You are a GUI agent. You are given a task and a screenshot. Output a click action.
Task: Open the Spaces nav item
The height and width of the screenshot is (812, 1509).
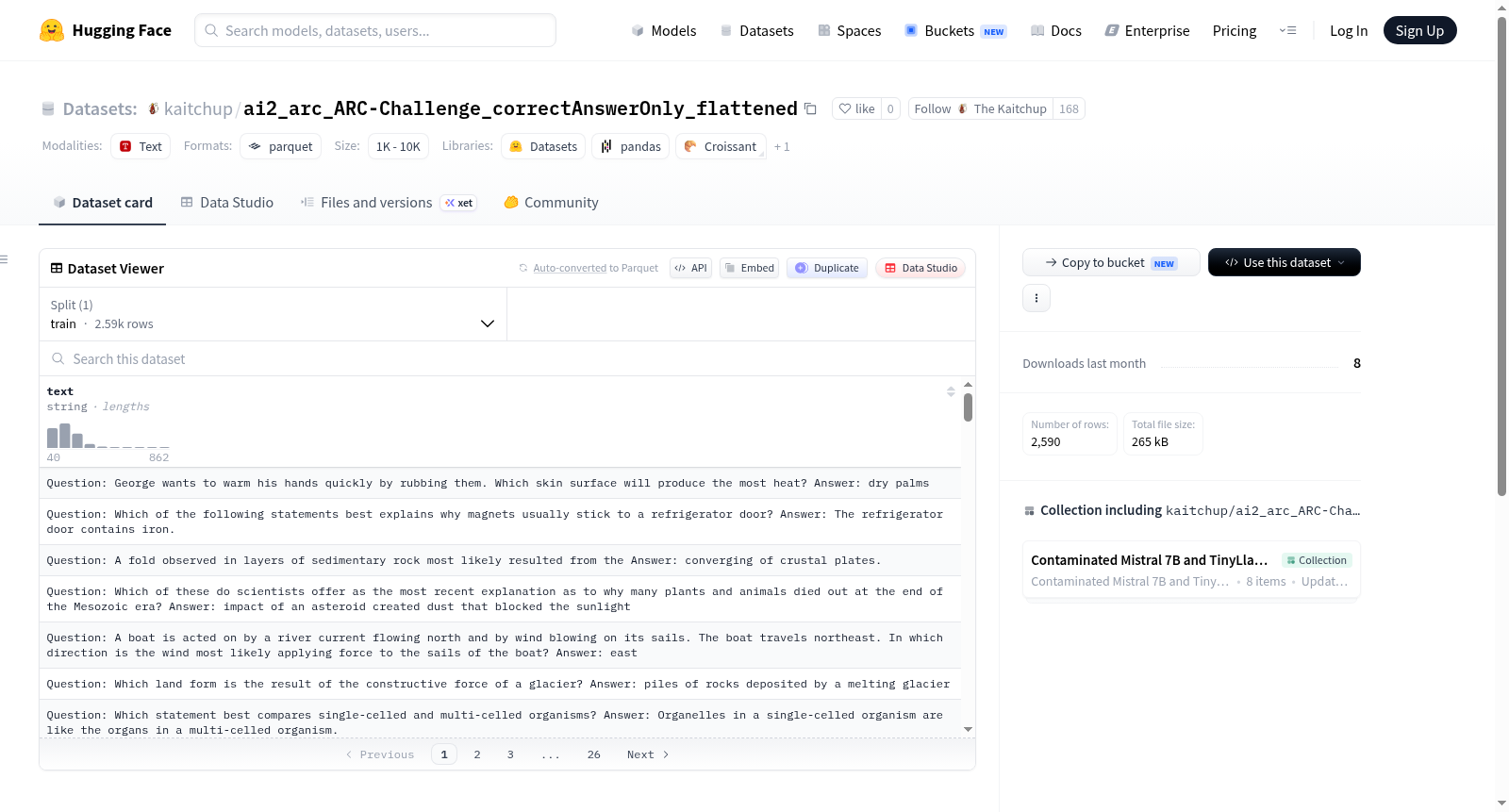849,30
